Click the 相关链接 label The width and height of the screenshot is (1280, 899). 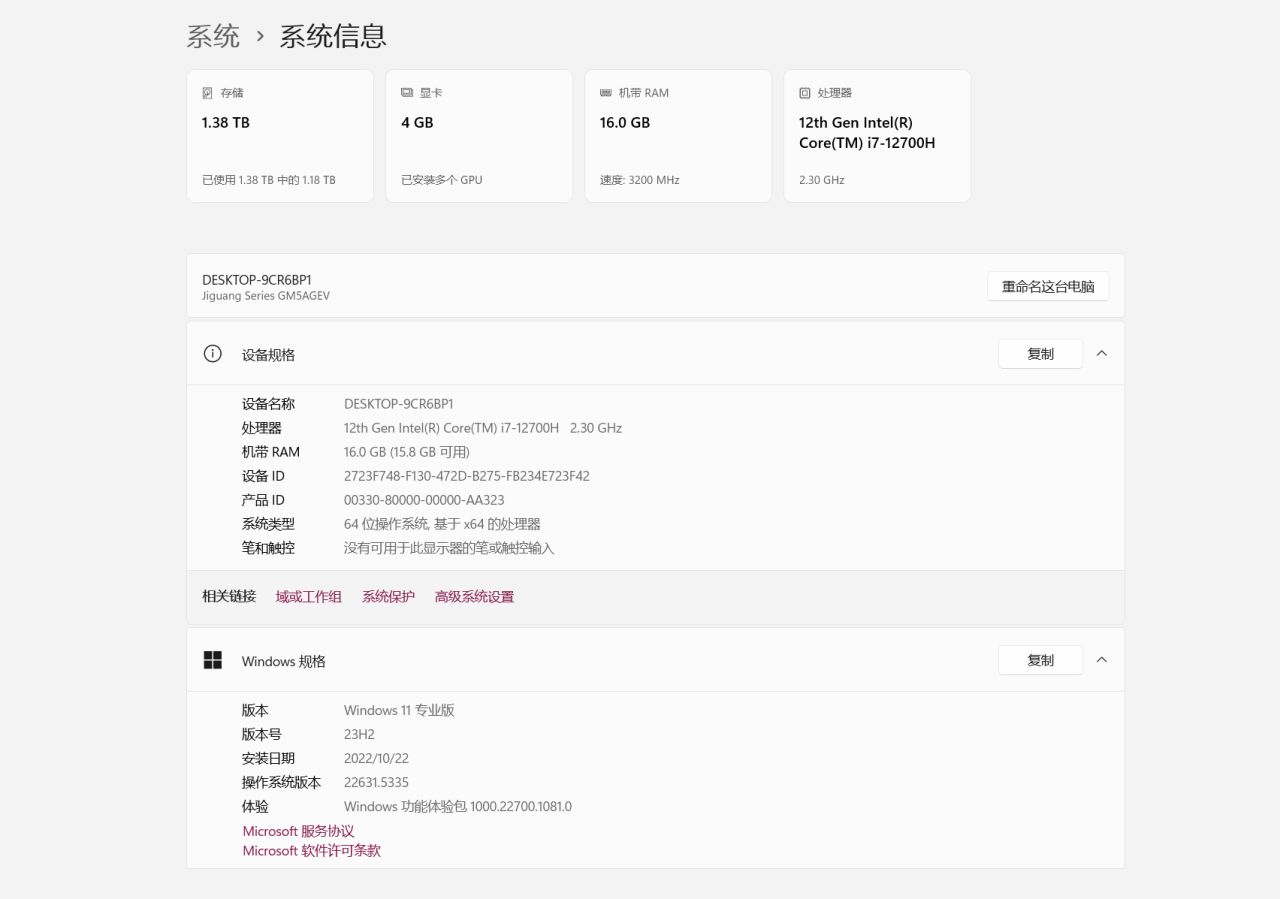[x=229, y=596]
